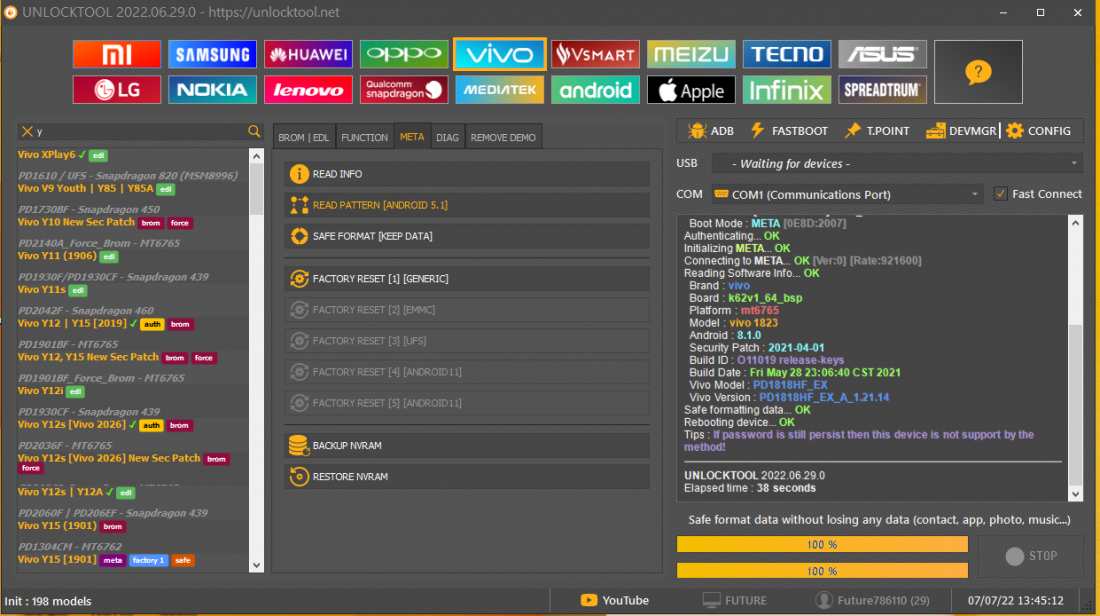The image size is (1100, 616).
Task: Select the MediaTek logo
Action: point(499,90)
